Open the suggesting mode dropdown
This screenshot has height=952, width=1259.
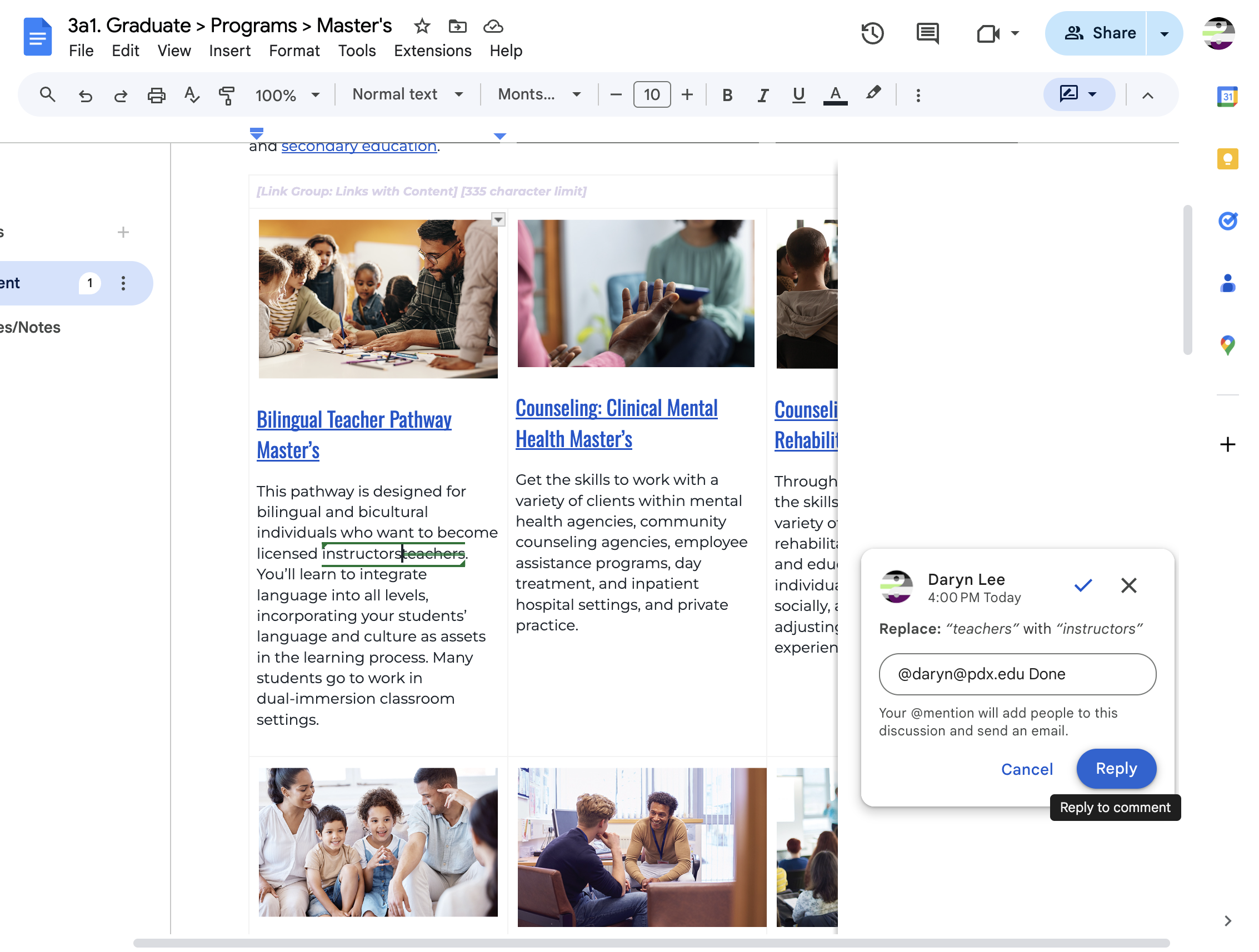(x=1078, y=94)
